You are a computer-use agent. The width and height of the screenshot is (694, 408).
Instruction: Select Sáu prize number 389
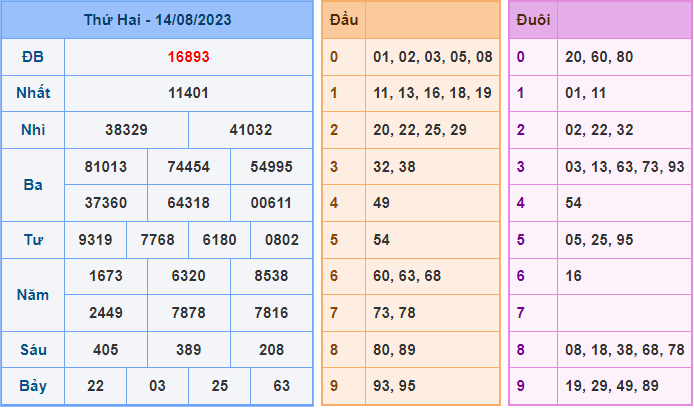pyautogui.click(x=189, y=350)
